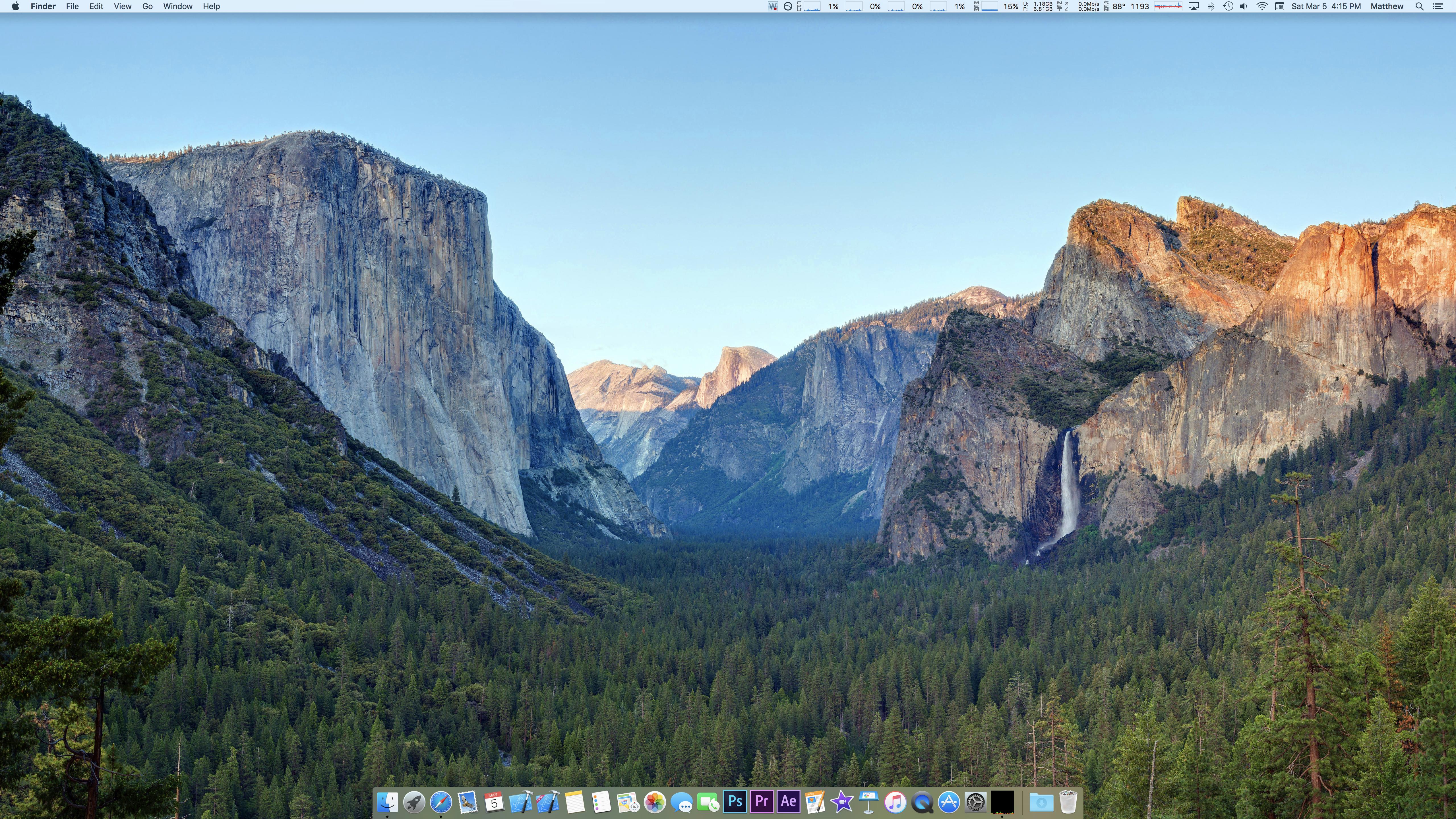Open the volume control in menu bar
Viewport: 1456px width, 819px height.
click(1244, 6)
